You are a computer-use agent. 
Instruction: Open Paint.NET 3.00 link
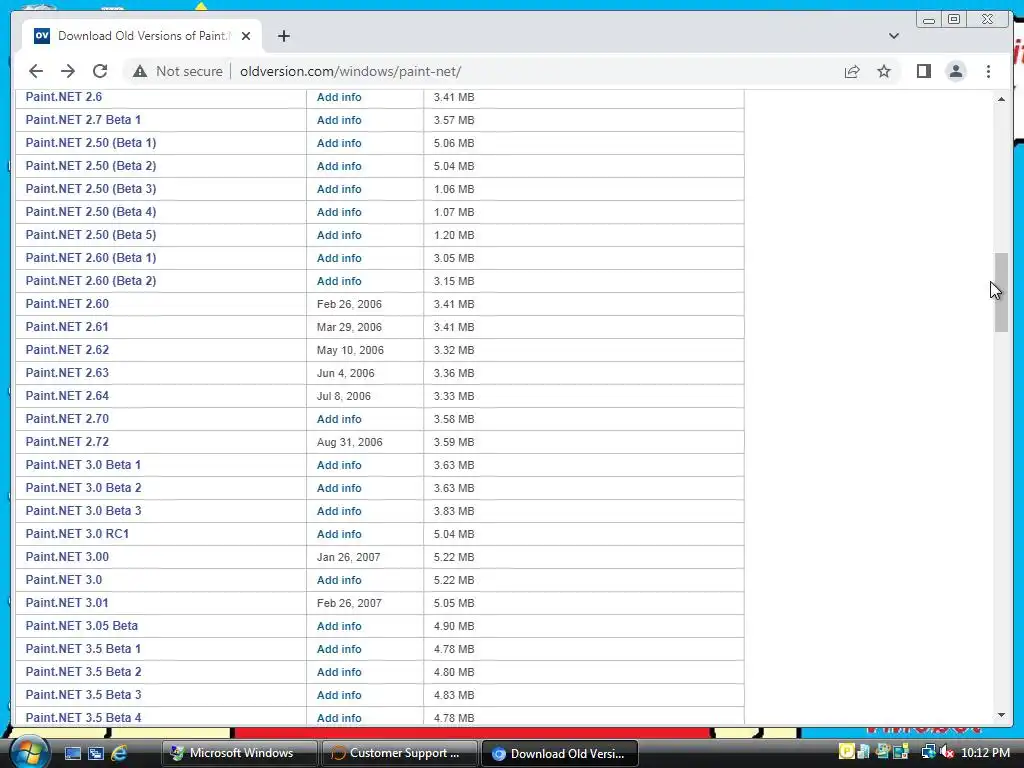point(67,556)
